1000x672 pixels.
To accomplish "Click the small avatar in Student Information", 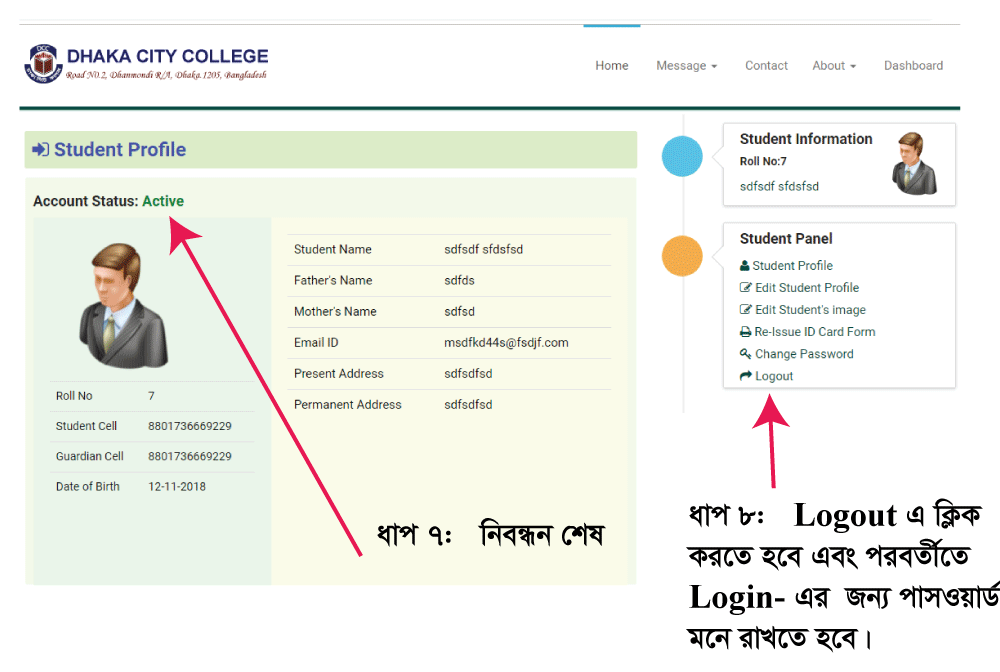I will [x=914, y=163].
